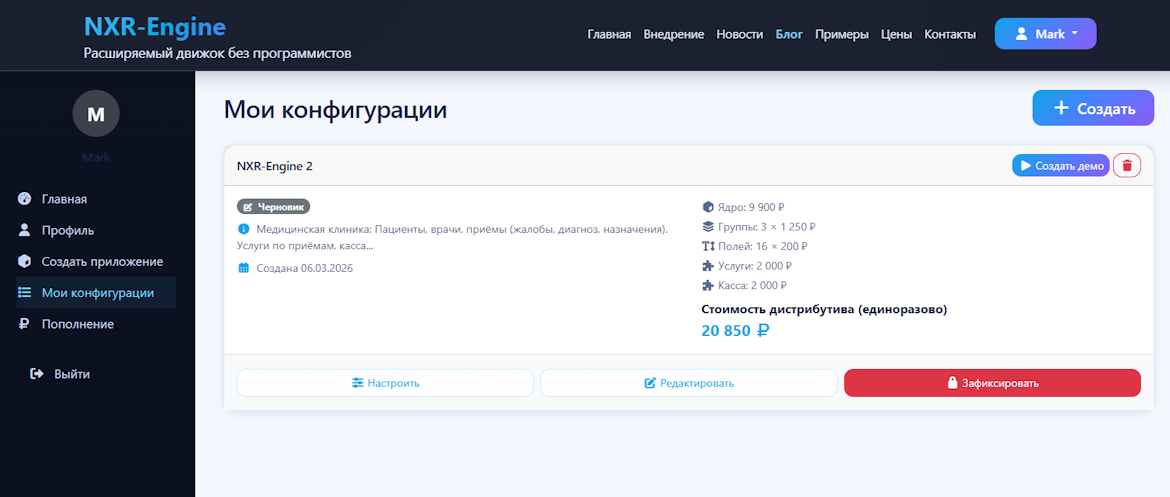Click the cube icon next to Создать приложение

point(24,261)
